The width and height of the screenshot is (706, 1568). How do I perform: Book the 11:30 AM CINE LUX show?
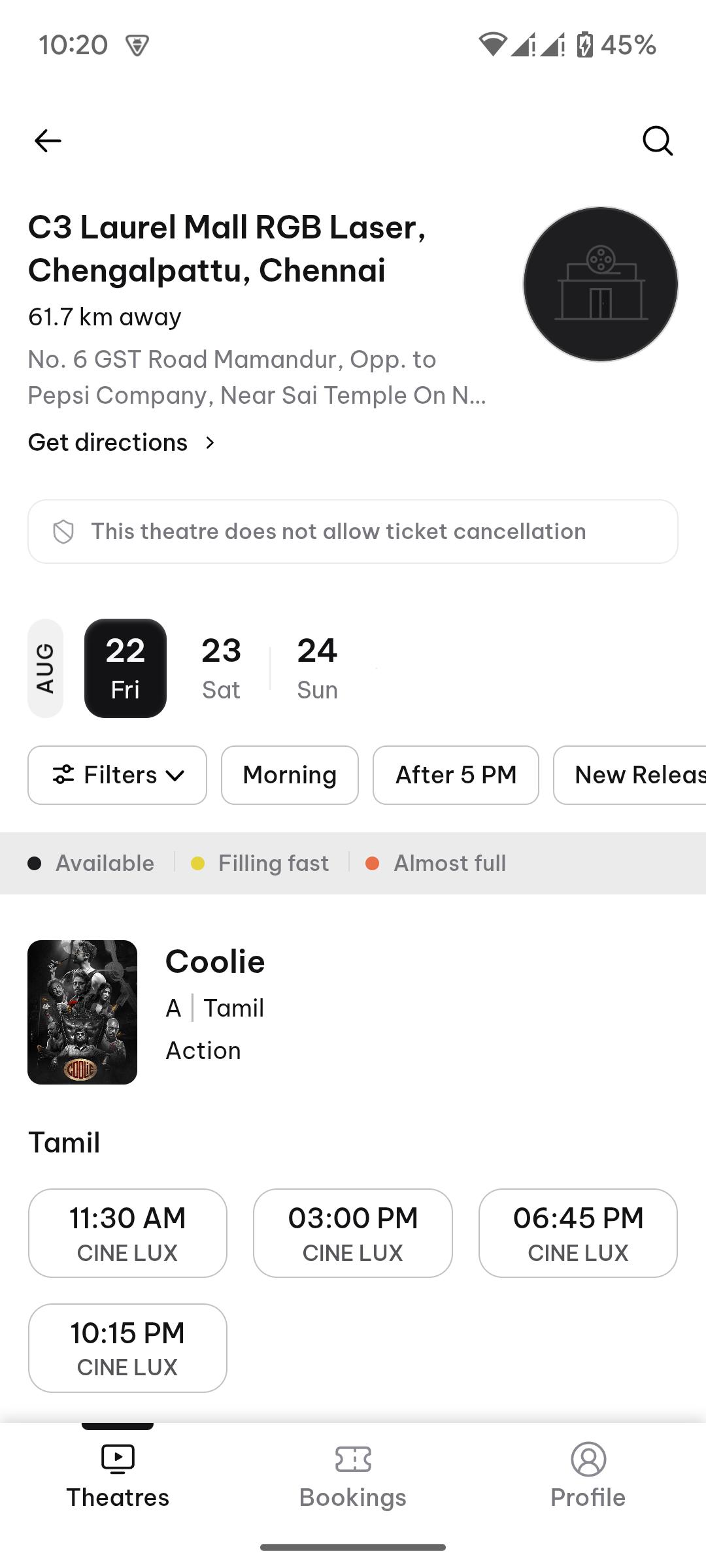coord(127,1233)
